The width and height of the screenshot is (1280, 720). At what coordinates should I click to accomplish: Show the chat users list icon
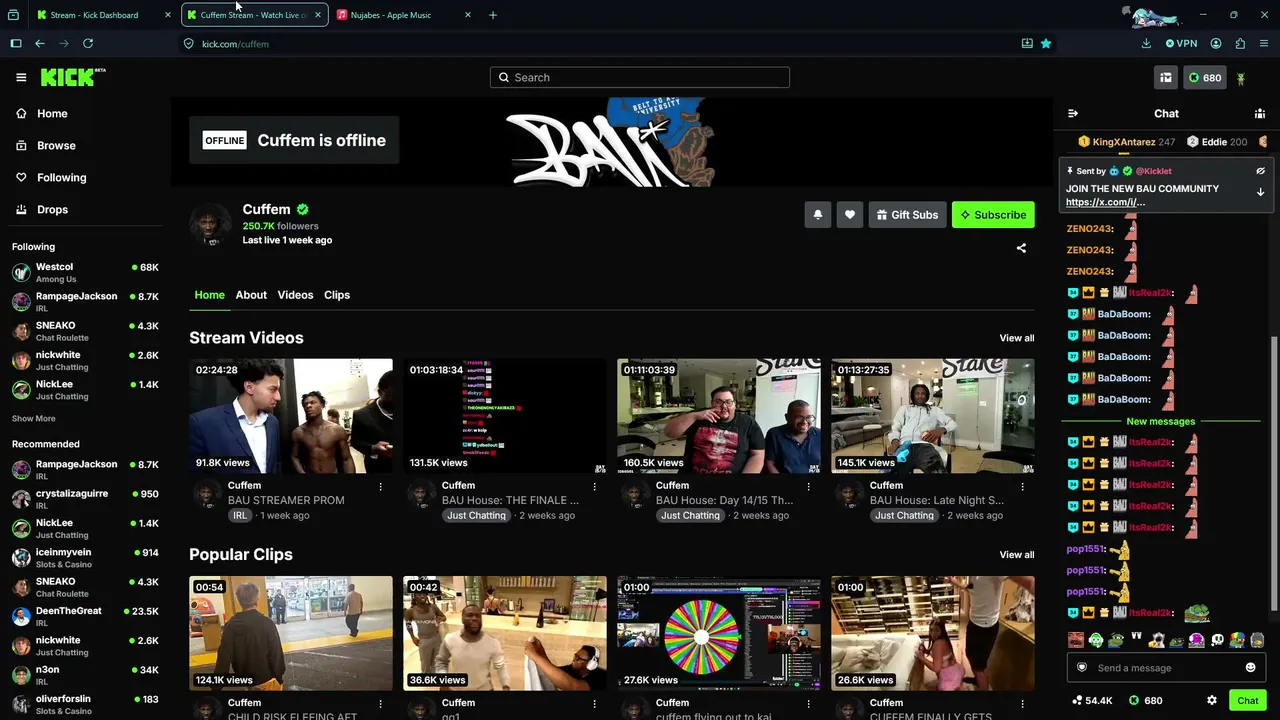[x=1260, y=113]
